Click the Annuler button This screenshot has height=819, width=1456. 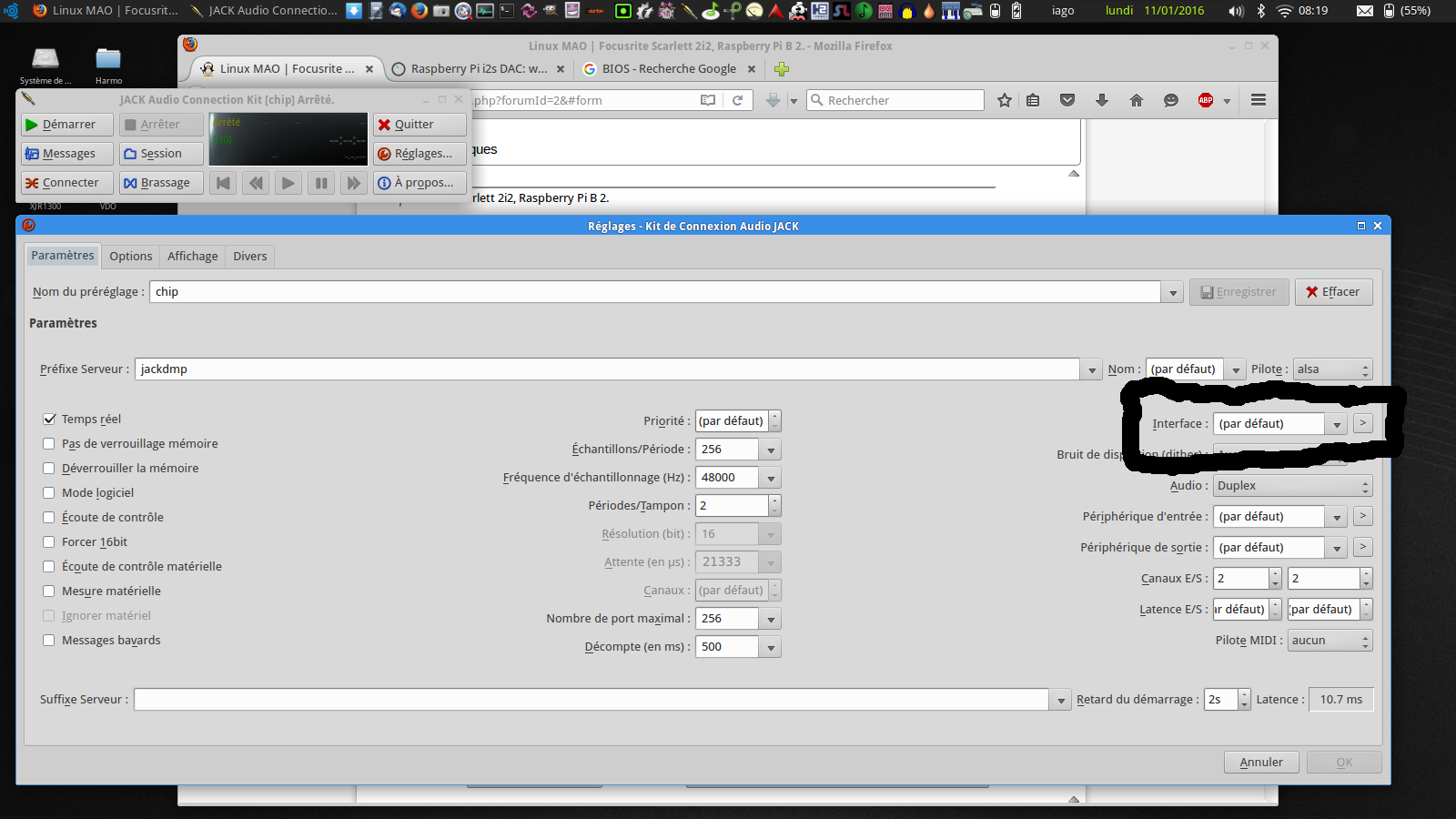point(1261,763)
